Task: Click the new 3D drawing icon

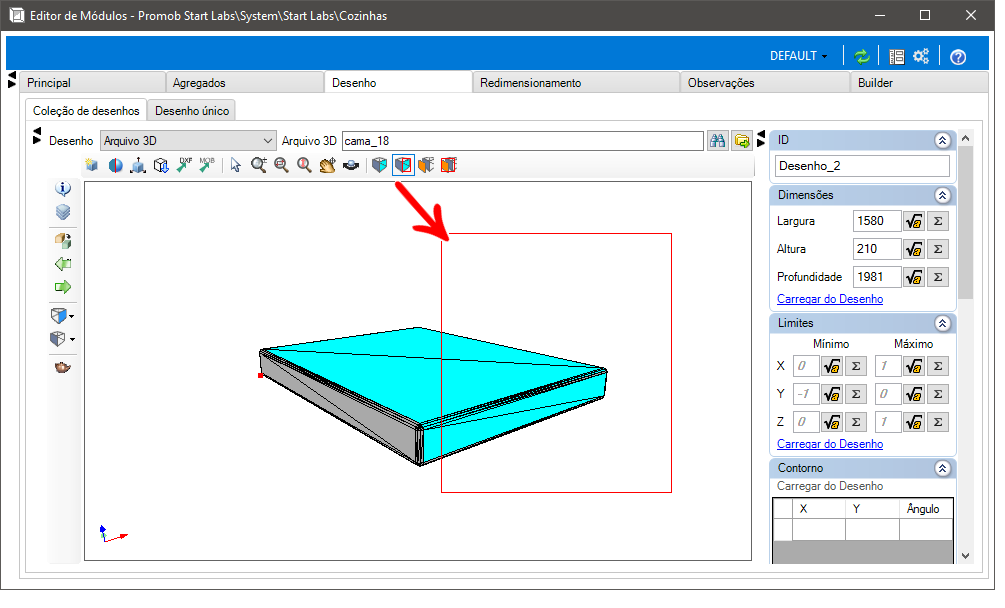Action: click(x=92, y=165)
